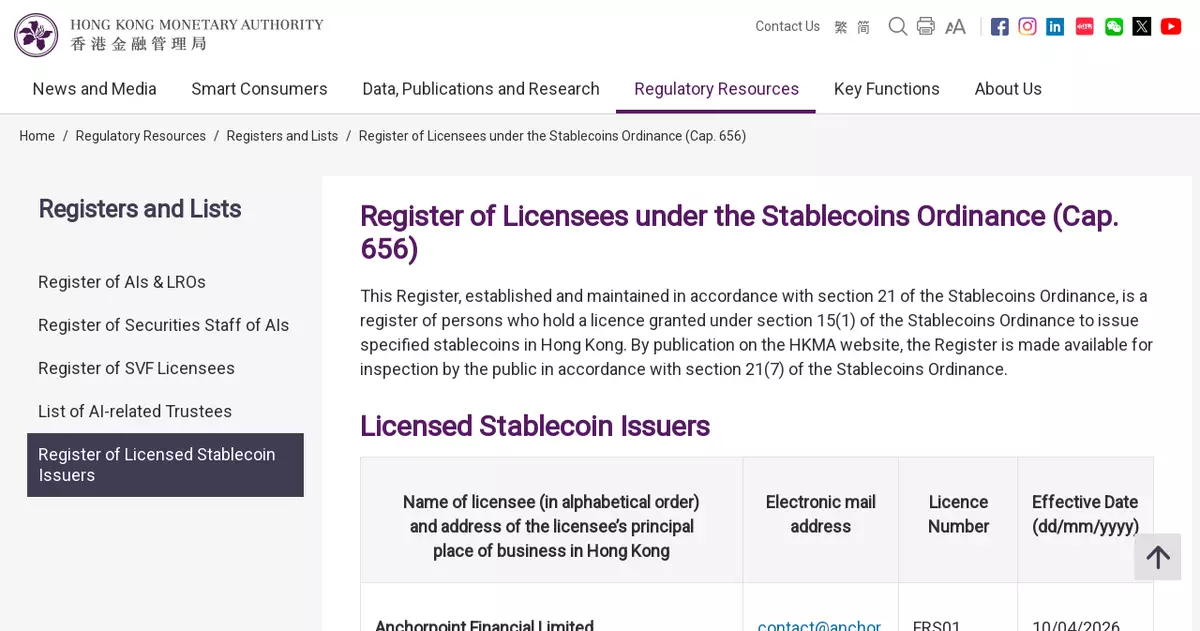Click the print page icon
Screen dimensions: 1200x631
click(x=926, y=27)
